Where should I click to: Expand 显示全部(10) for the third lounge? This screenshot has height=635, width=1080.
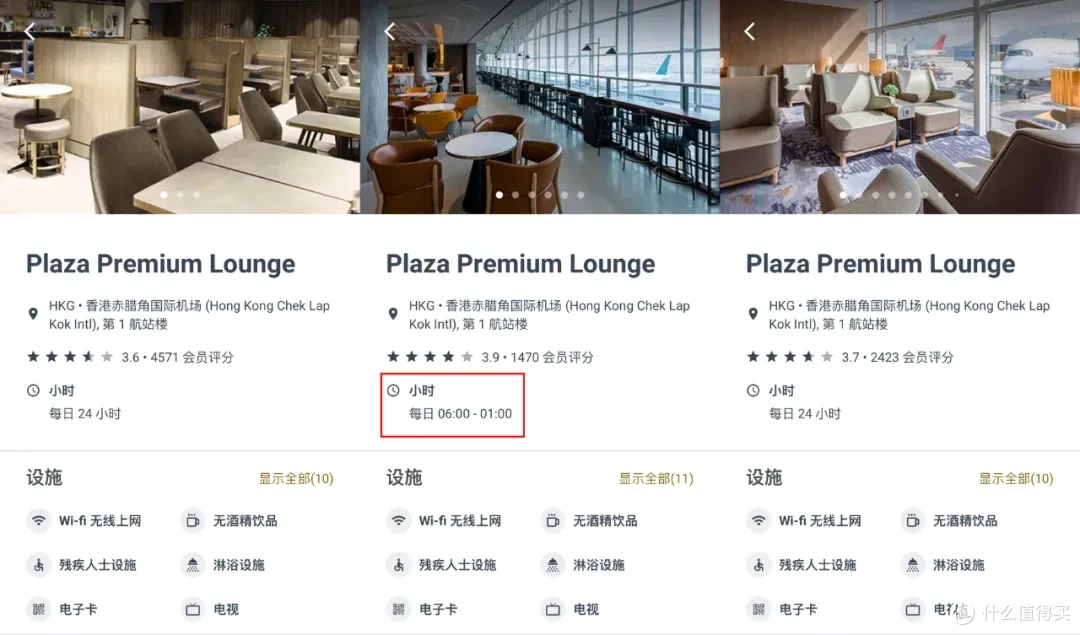(1016, 479)
